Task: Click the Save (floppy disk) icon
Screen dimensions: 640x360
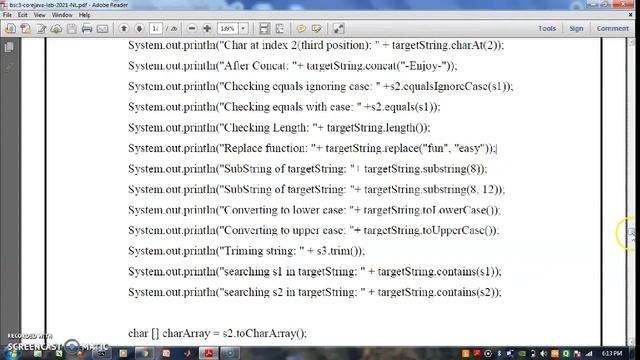Action: [x=72, y=29]
